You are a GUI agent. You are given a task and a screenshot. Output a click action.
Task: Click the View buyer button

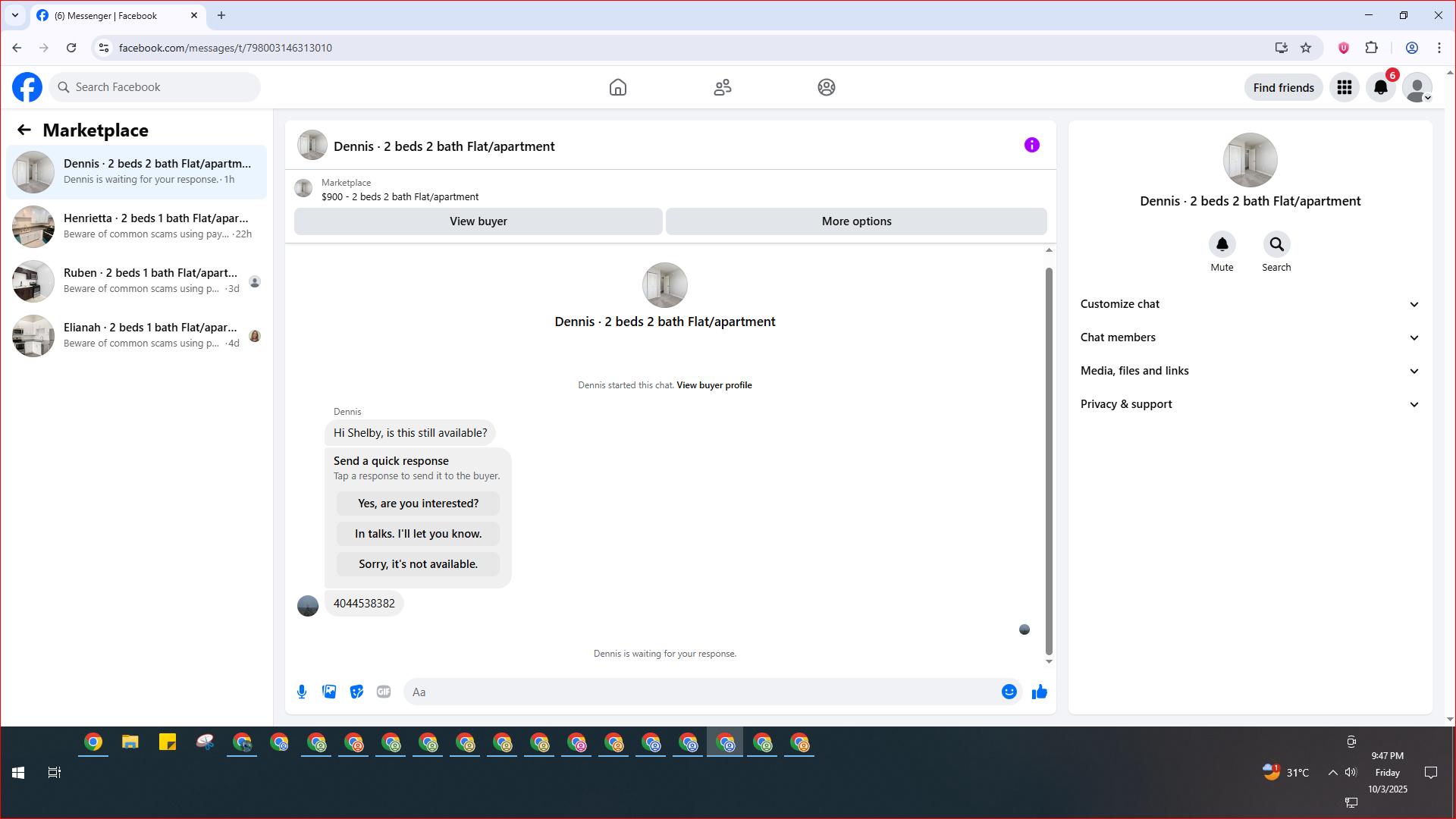(x=479, y=221)
